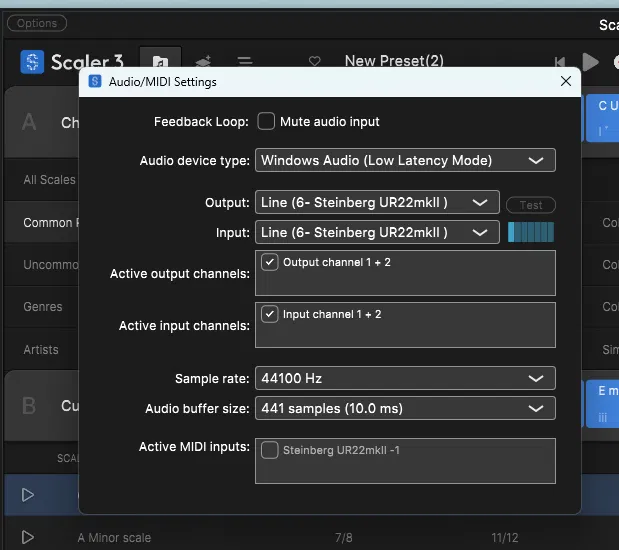Click the input level meter
619x550 pixels.
pos(531,232)
